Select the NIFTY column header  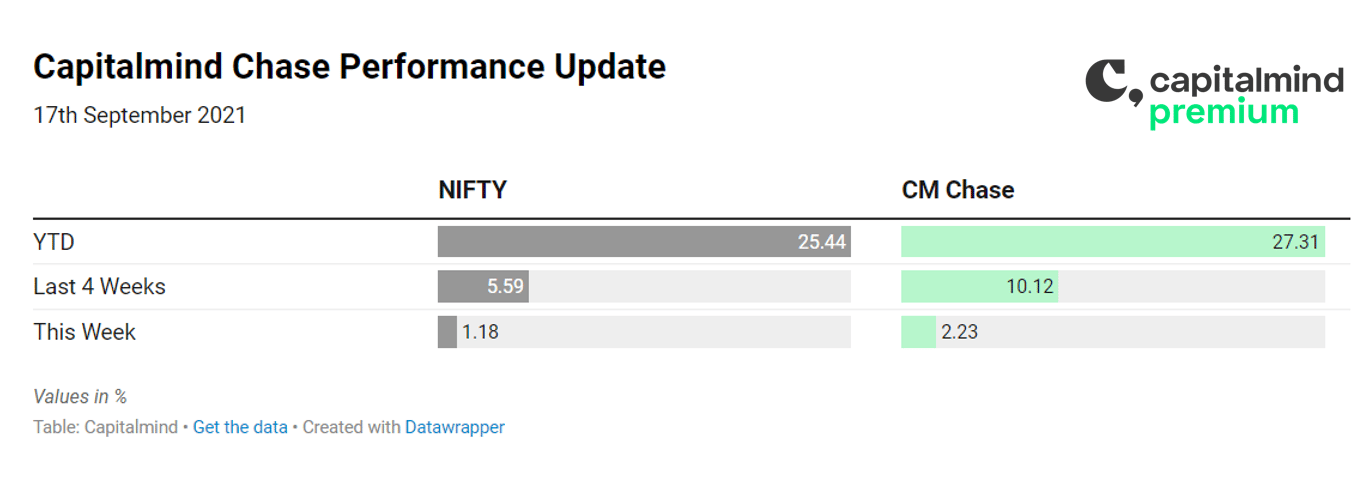[x=473, y=190]
